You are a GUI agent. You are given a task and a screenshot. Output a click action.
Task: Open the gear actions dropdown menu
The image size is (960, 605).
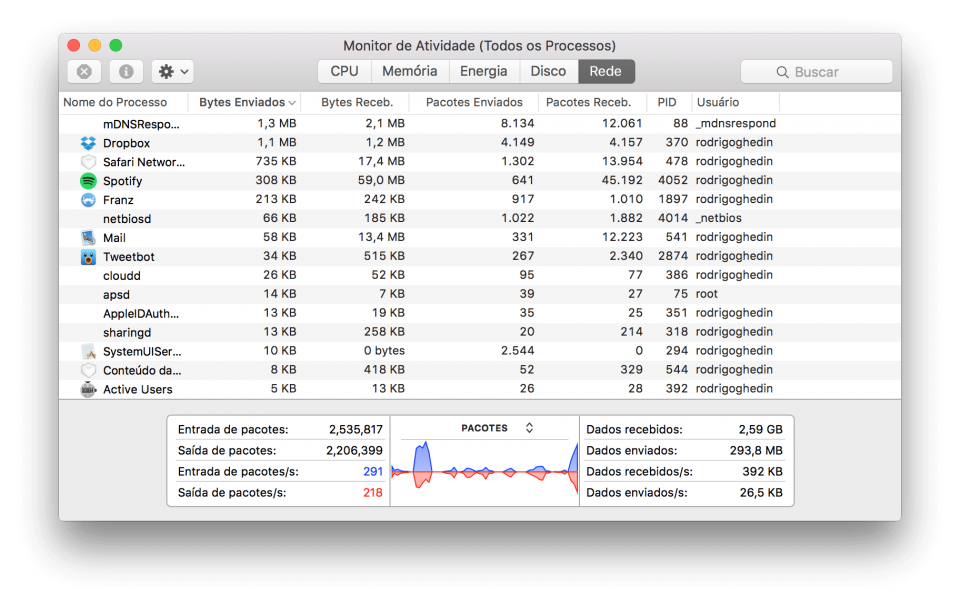[173, 72]
